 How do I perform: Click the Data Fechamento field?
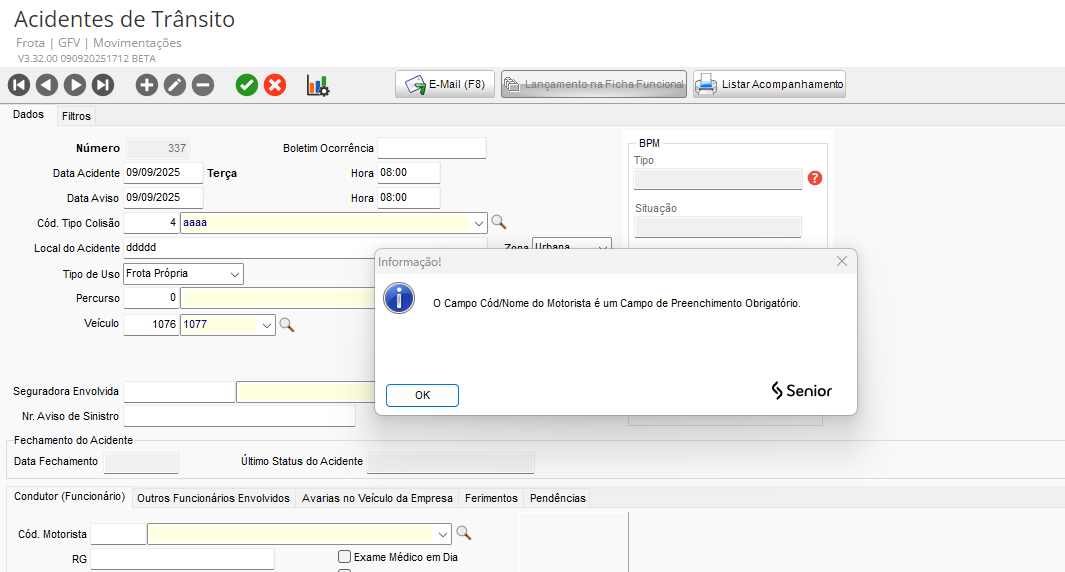pyautogui.click(x=141, y=462)
